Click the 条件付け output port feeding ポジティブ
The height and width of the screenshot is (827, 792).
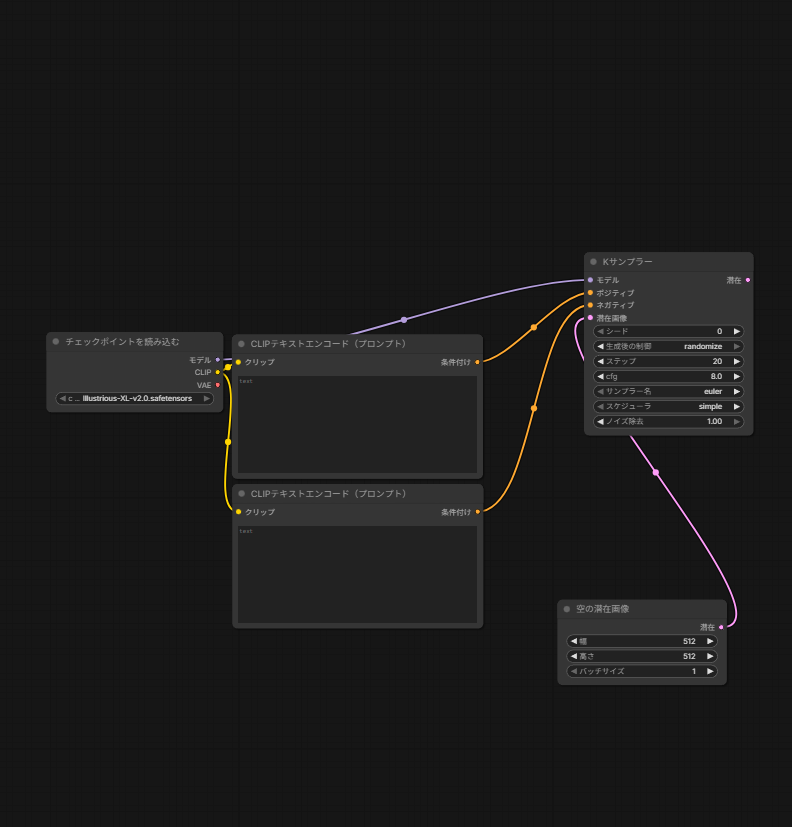[x=477, y=362]
